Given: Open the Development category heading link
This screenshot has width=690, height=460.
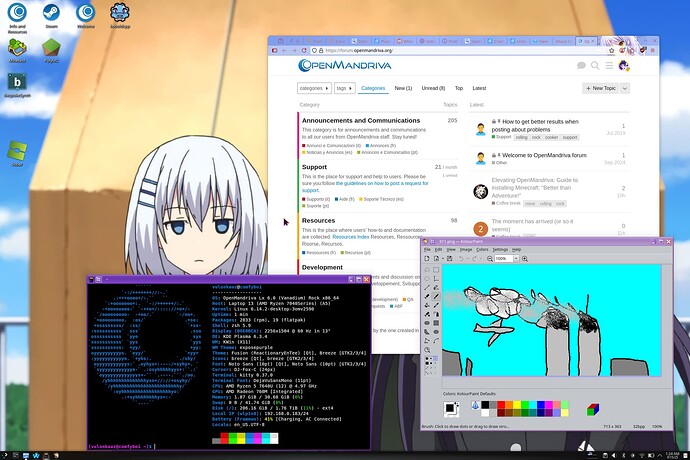Looking at the screenshot, I should coord(322,267).
